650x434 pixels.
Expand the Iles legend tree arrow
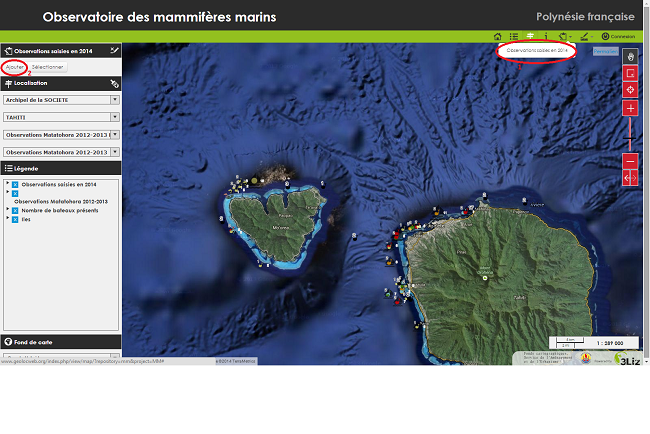(x=8, y=220)
